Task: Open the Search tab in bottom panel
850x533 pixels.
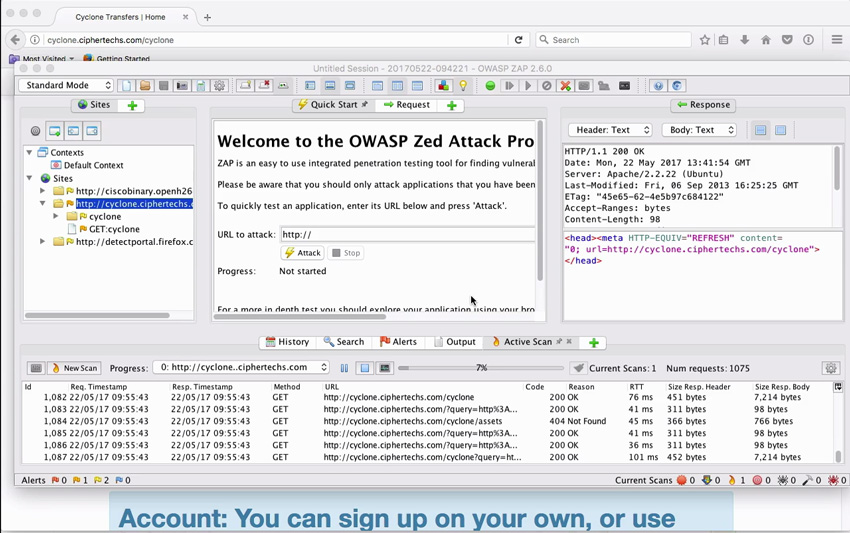Action: tap(344, 342)
